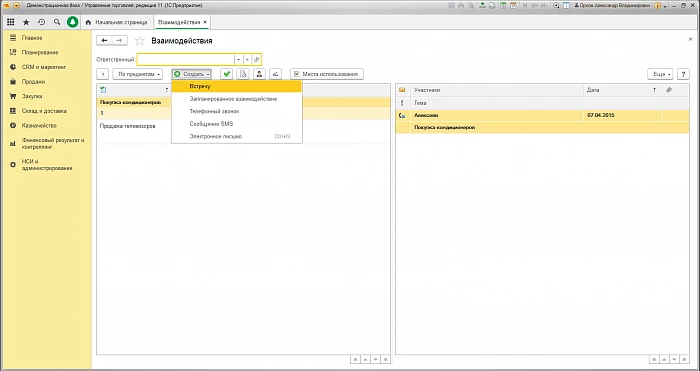The image size is (700, 371).
Task: Collapse the navigation panel chevron button
Action: [103, 74]
